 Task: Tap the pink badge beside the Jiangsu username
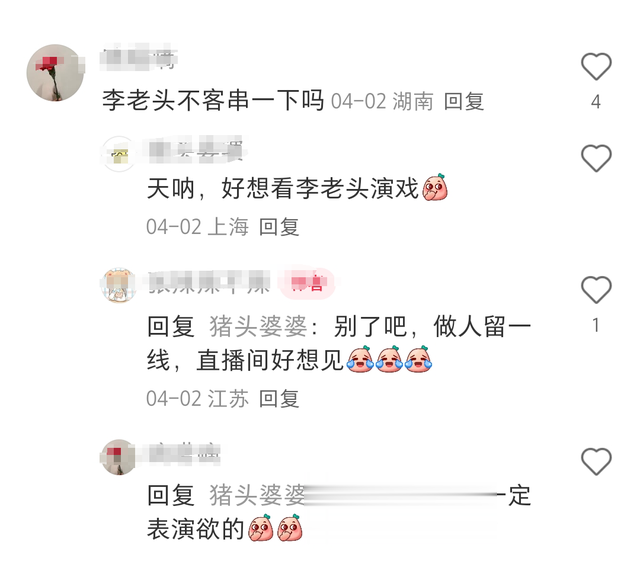307,283
